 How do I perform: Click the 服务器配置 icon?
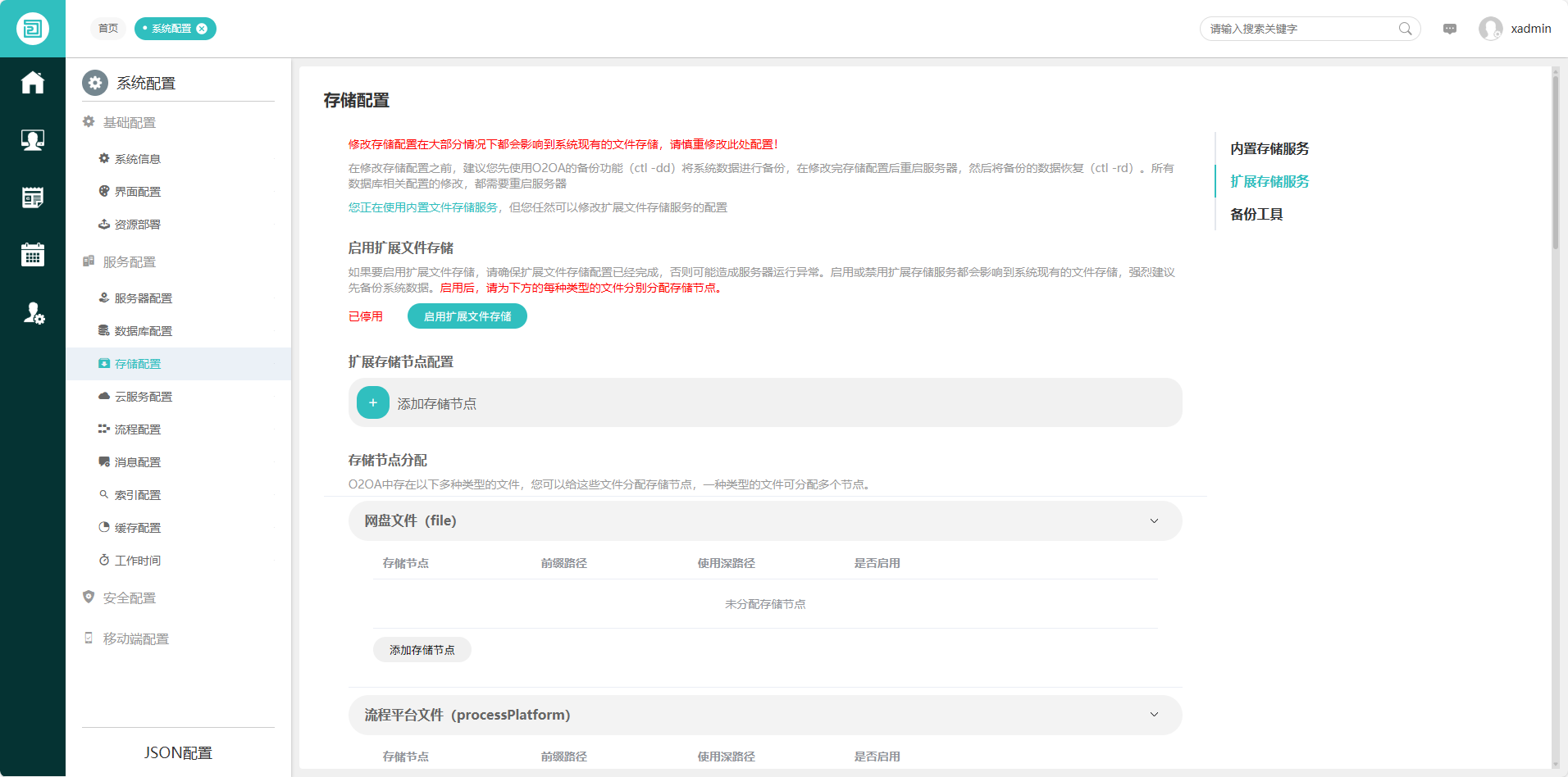(x=104, y=298)
